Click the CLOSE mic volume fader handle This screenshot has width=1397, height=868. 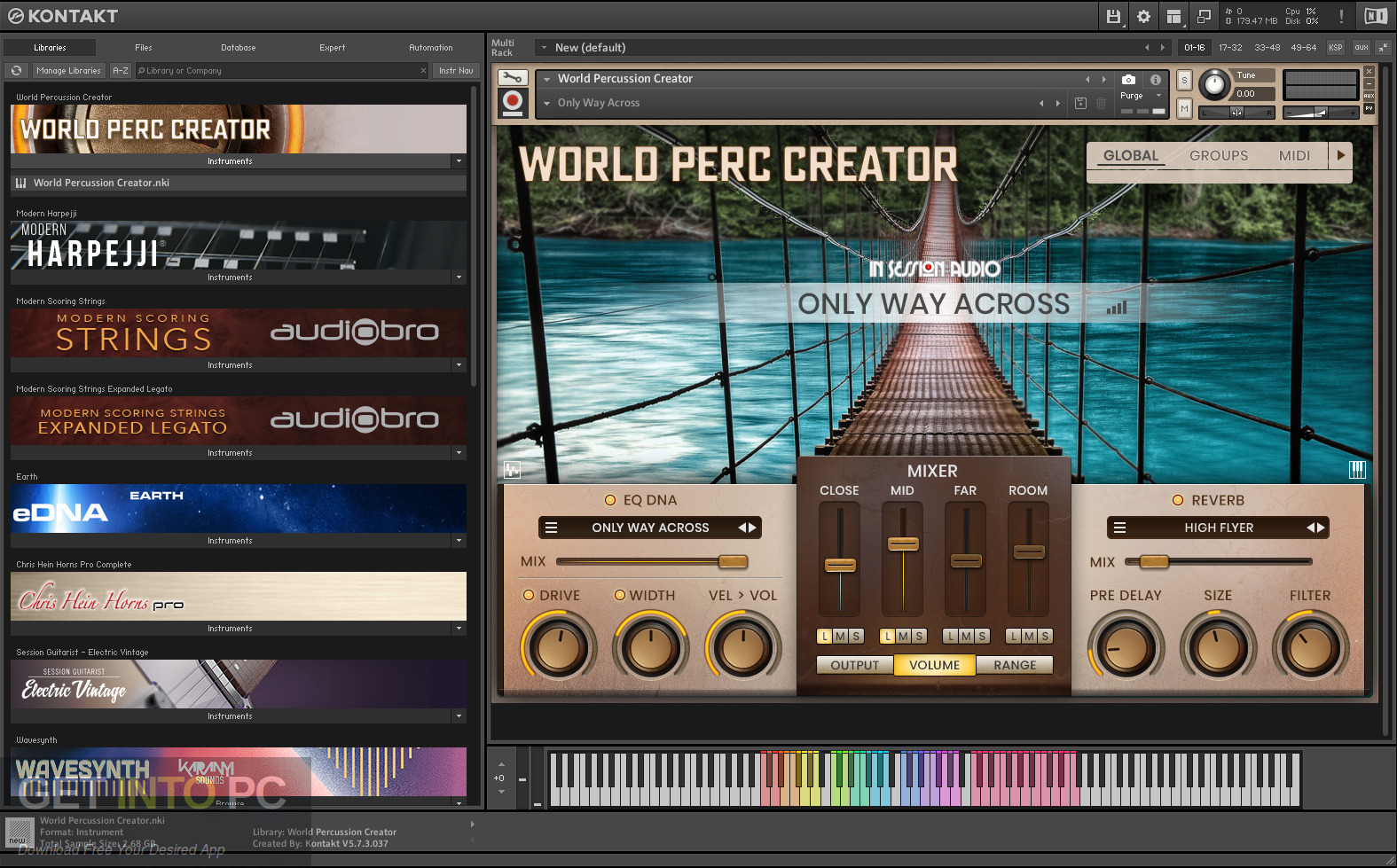pyautogui.click(x=840, y=565)
